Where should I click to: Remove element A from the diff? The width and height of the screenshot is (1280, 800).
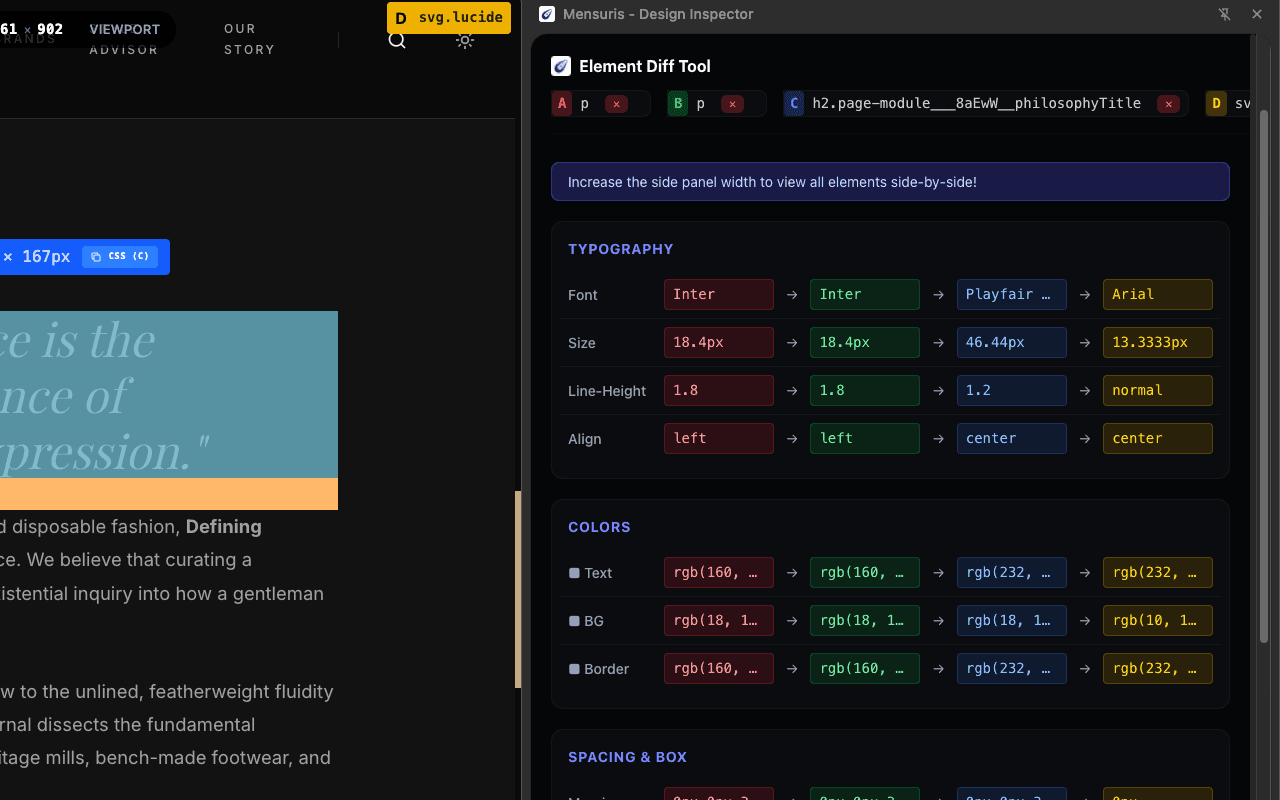(x=616, y=104)
